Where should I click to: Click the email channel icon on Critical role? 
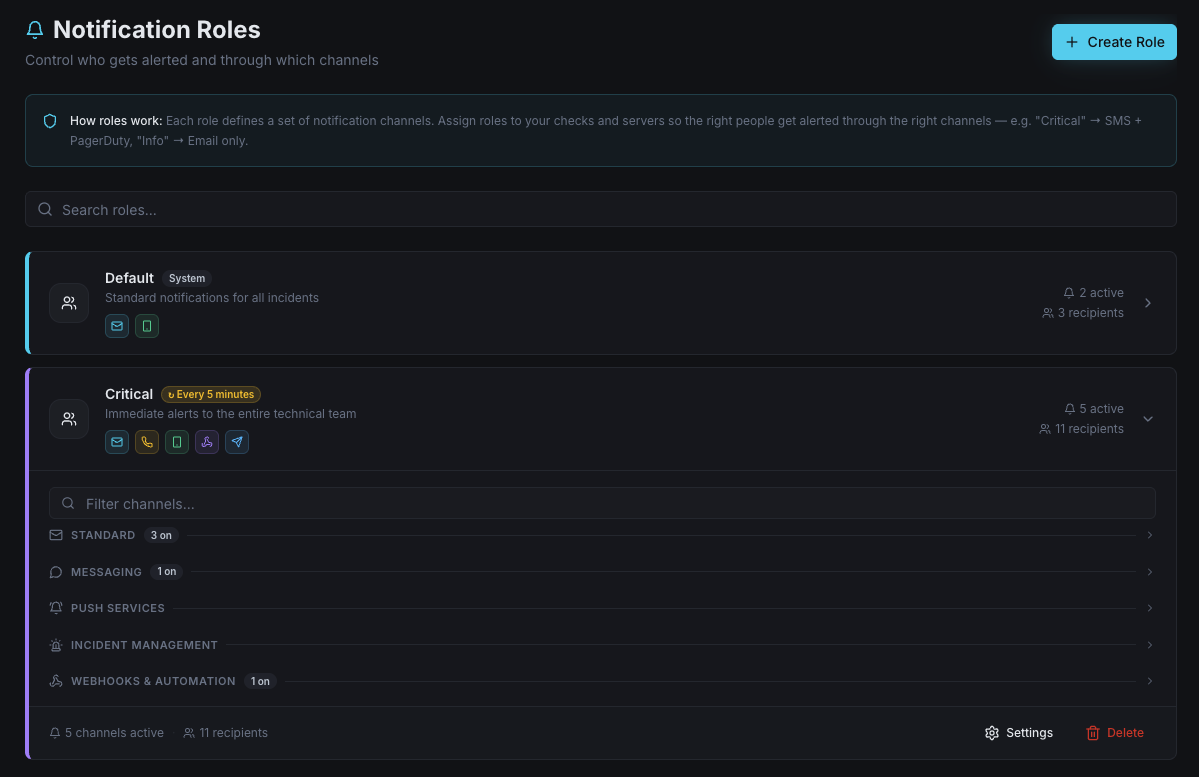point(117,441)
